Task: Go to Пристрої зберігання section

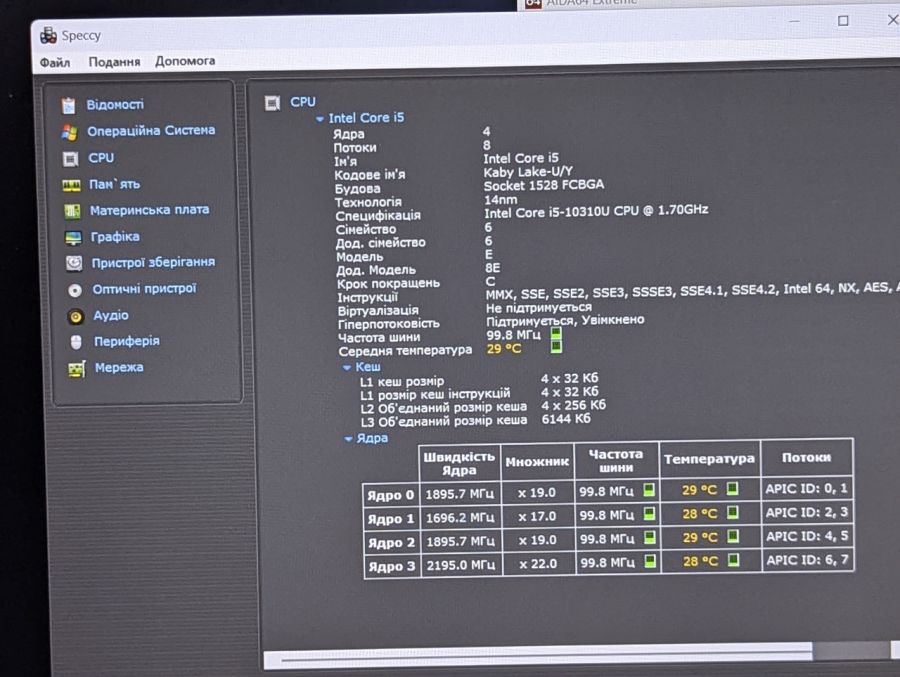Action: point(153,262)
